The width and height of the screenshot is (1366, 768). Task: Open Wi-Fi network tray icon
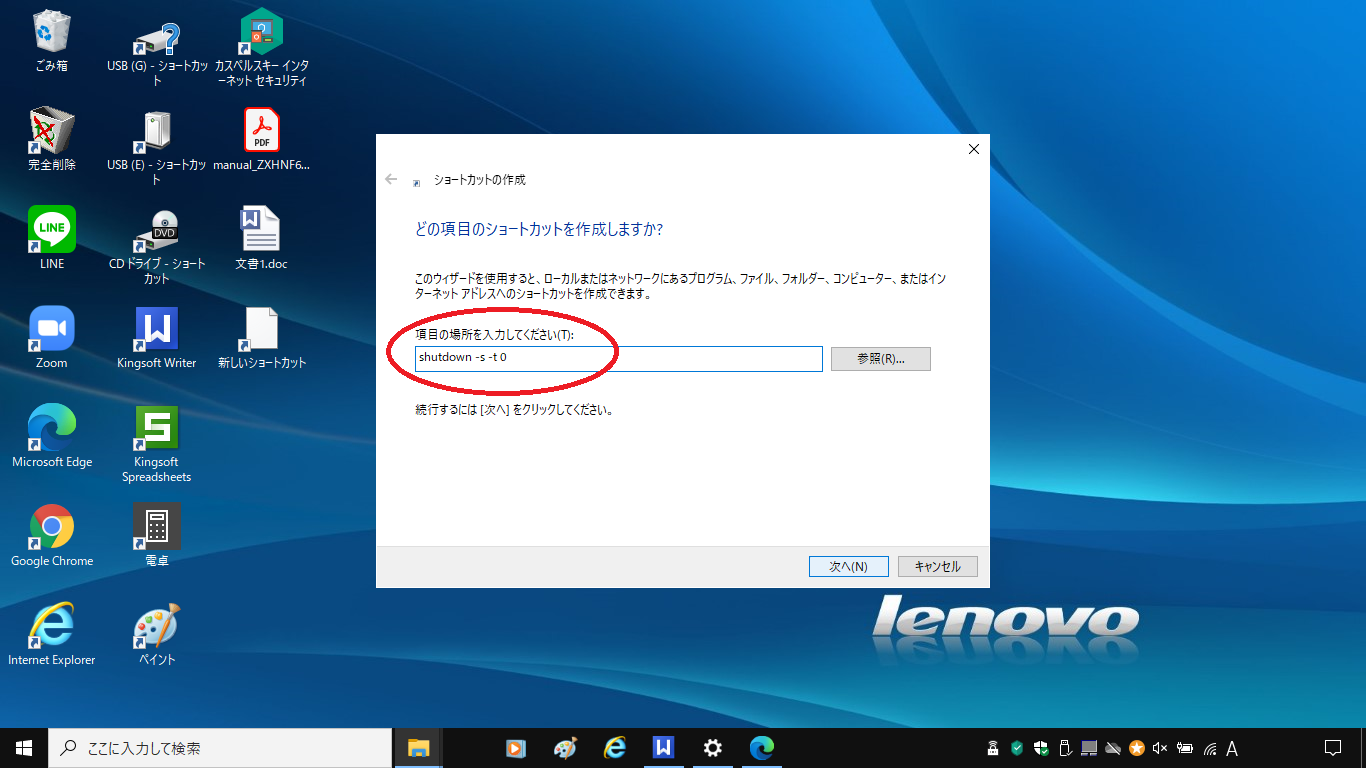tap(1209, 748)
